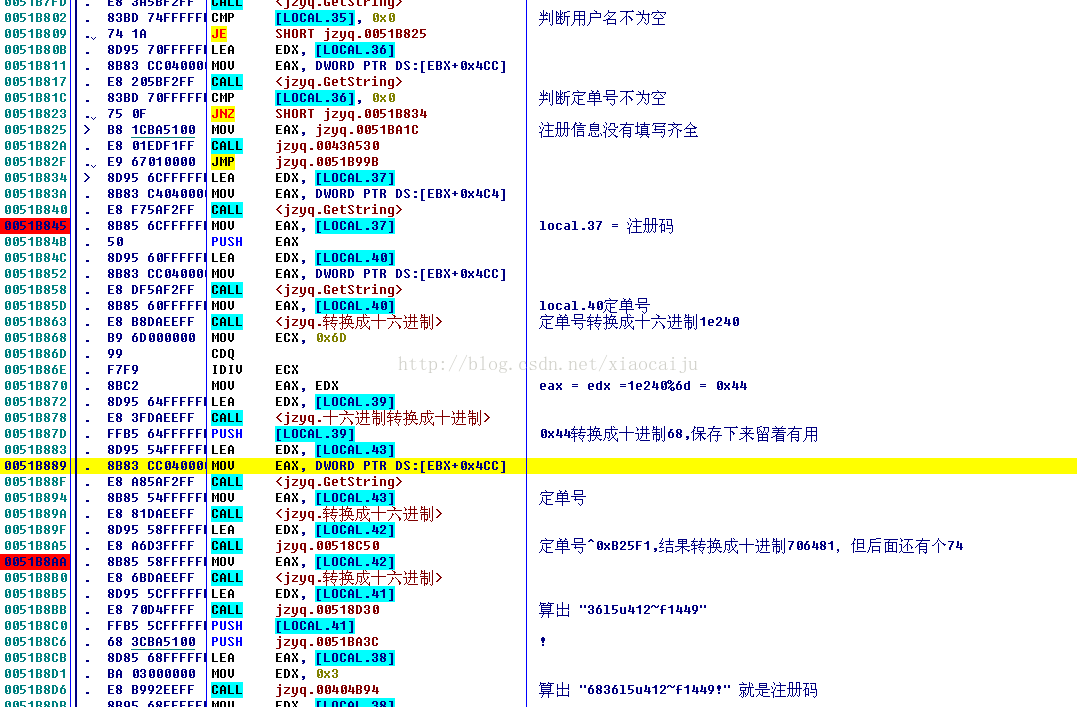Select hex bytes 68 3CBA5100
Image resolution: width=1077 pixels, height=707 pixels.
[151, 642]
